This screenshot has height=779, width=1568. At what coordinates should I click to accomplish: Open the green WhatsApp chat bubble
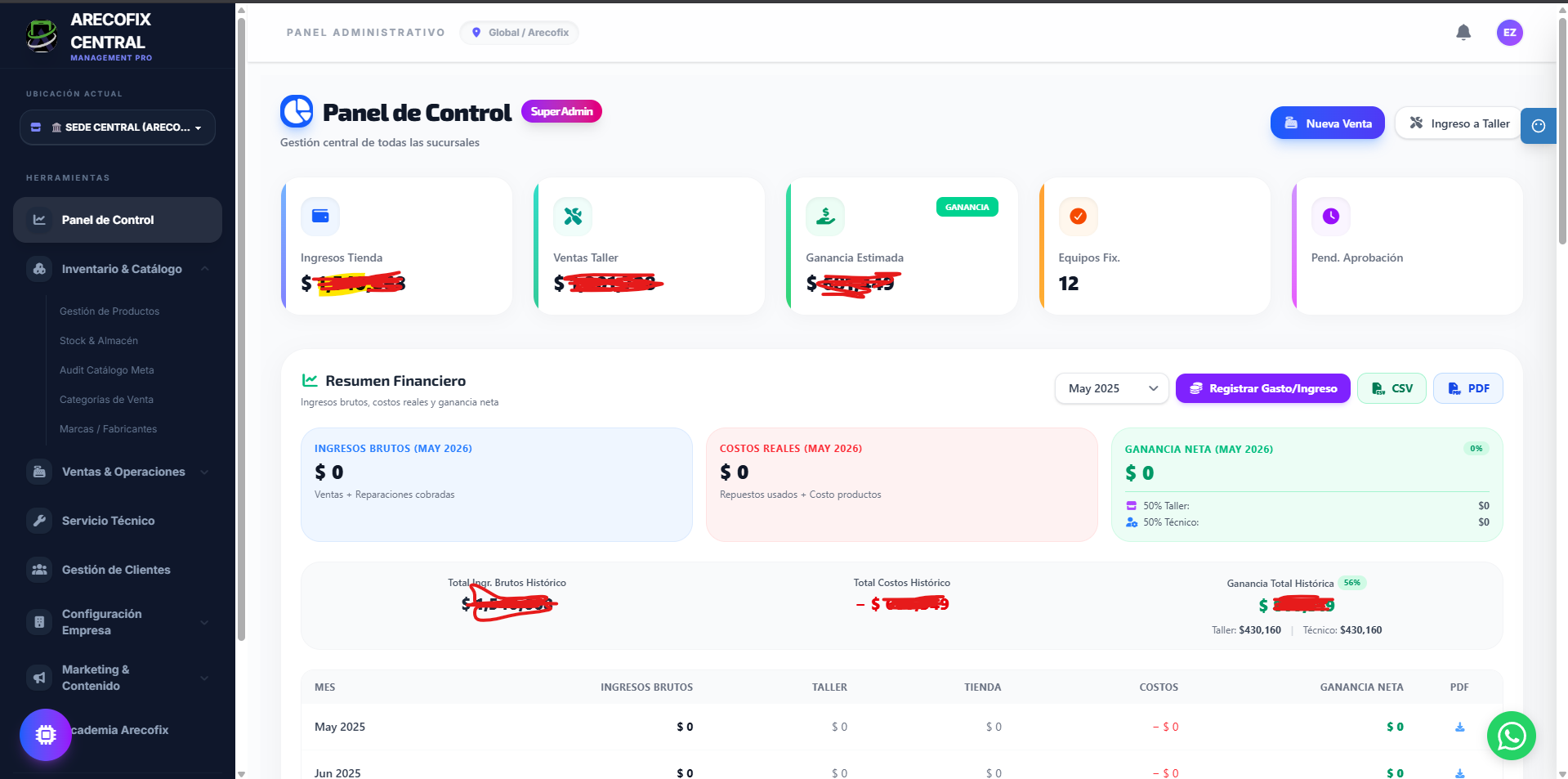click(1511, 736)
